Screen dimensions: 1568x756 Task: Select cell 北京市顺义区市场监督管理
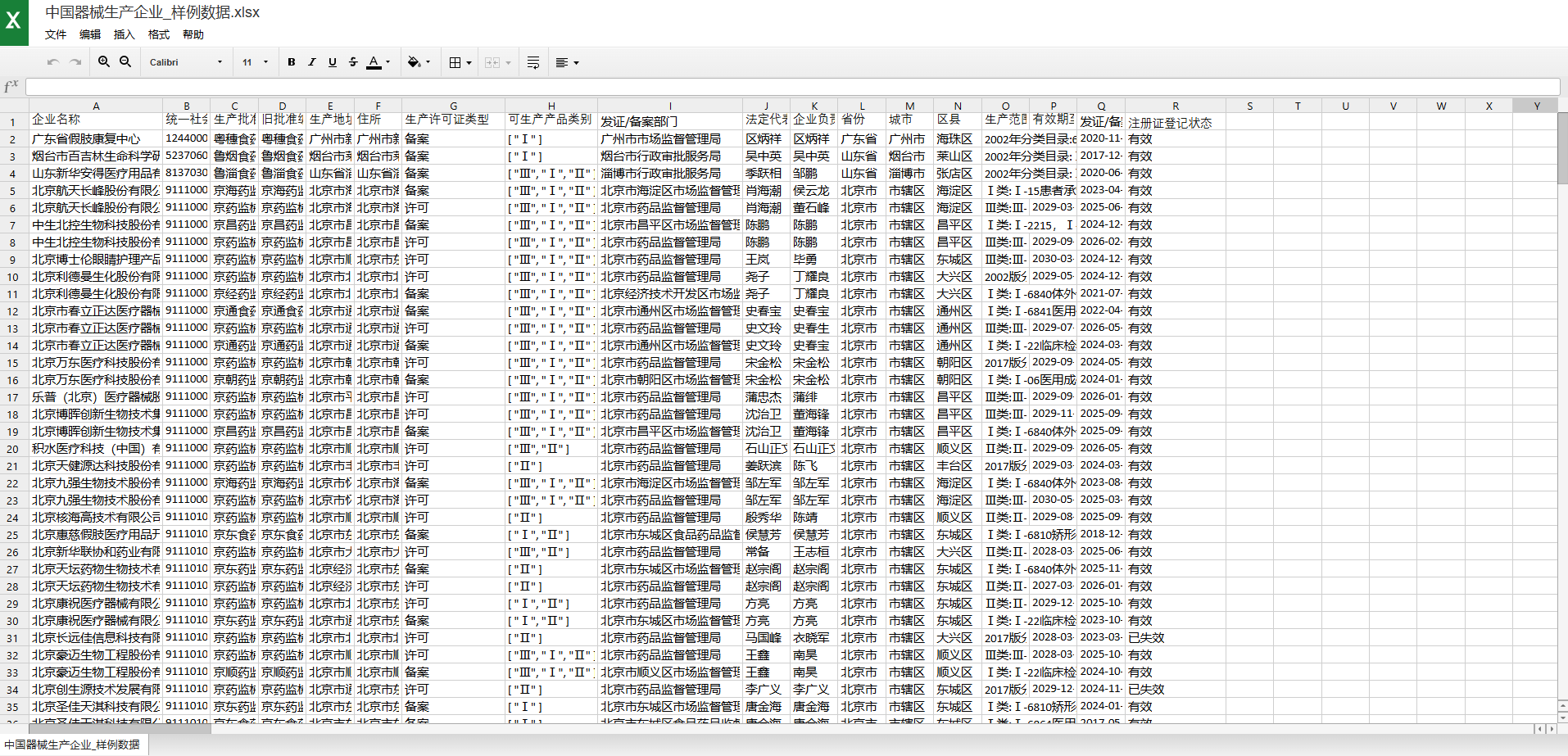click(670, 672)
